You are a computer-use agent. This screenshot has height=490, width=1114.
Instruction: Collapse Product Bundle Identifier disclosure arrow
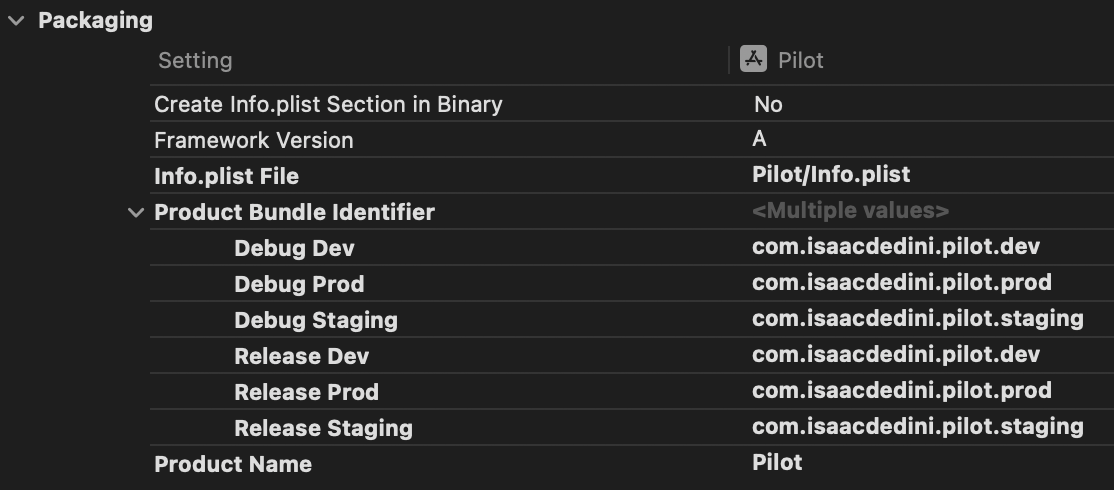pyautogui.click(x=137, y=213)
